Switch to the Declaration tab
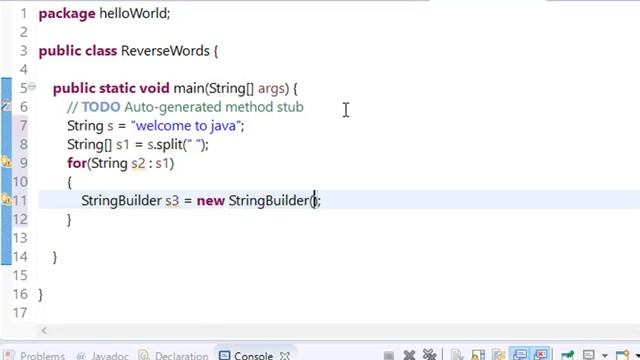 [x=174, y=356]
